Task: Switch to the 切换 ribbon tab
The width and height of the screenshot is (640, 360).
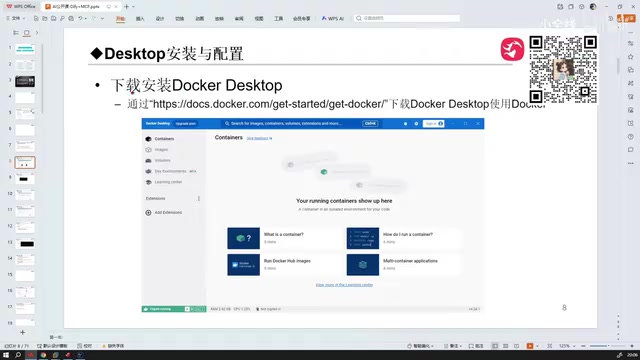Action: pos(180,18)
